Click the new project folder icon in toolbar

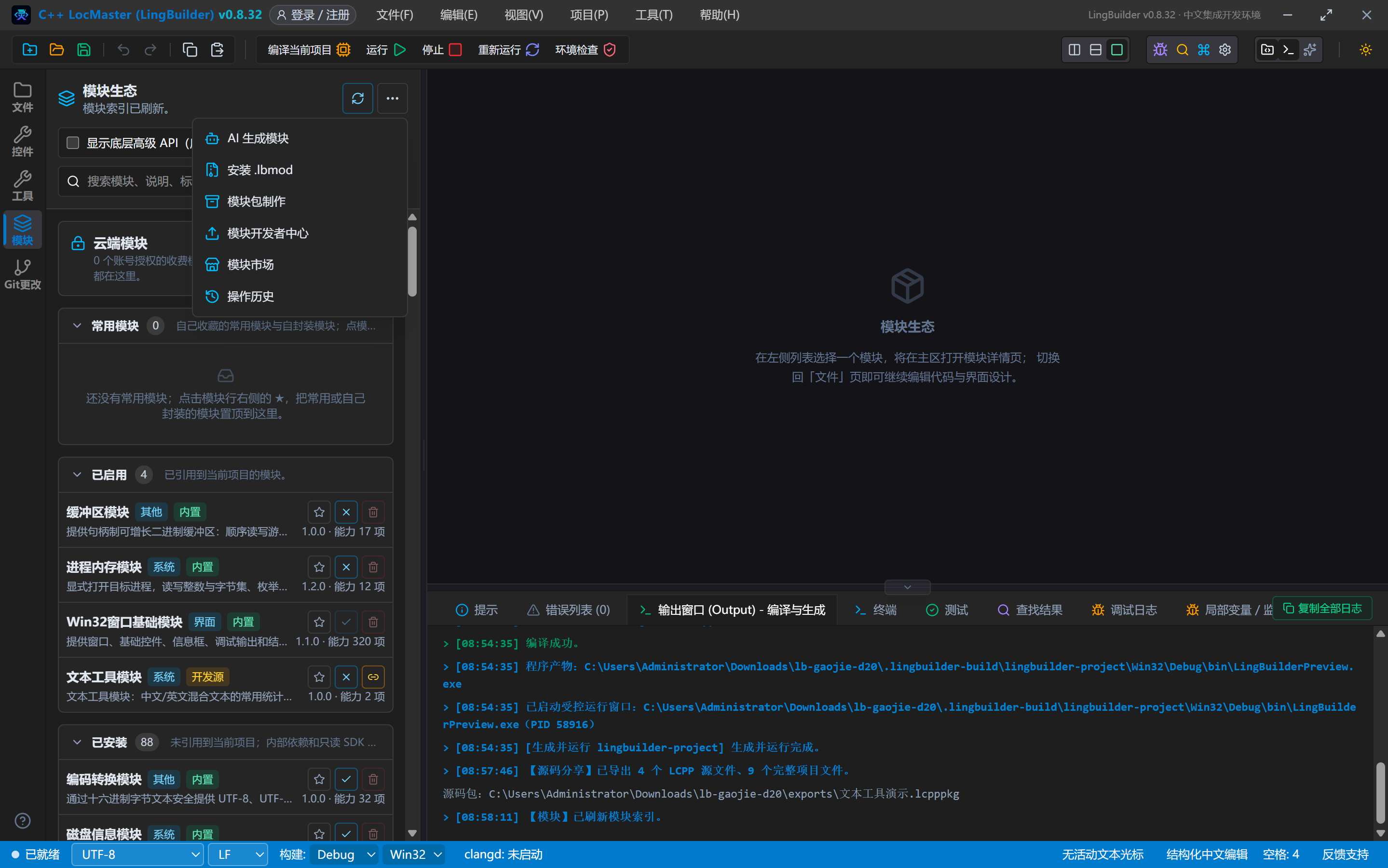pyautogui.click(x=30, y=50)
